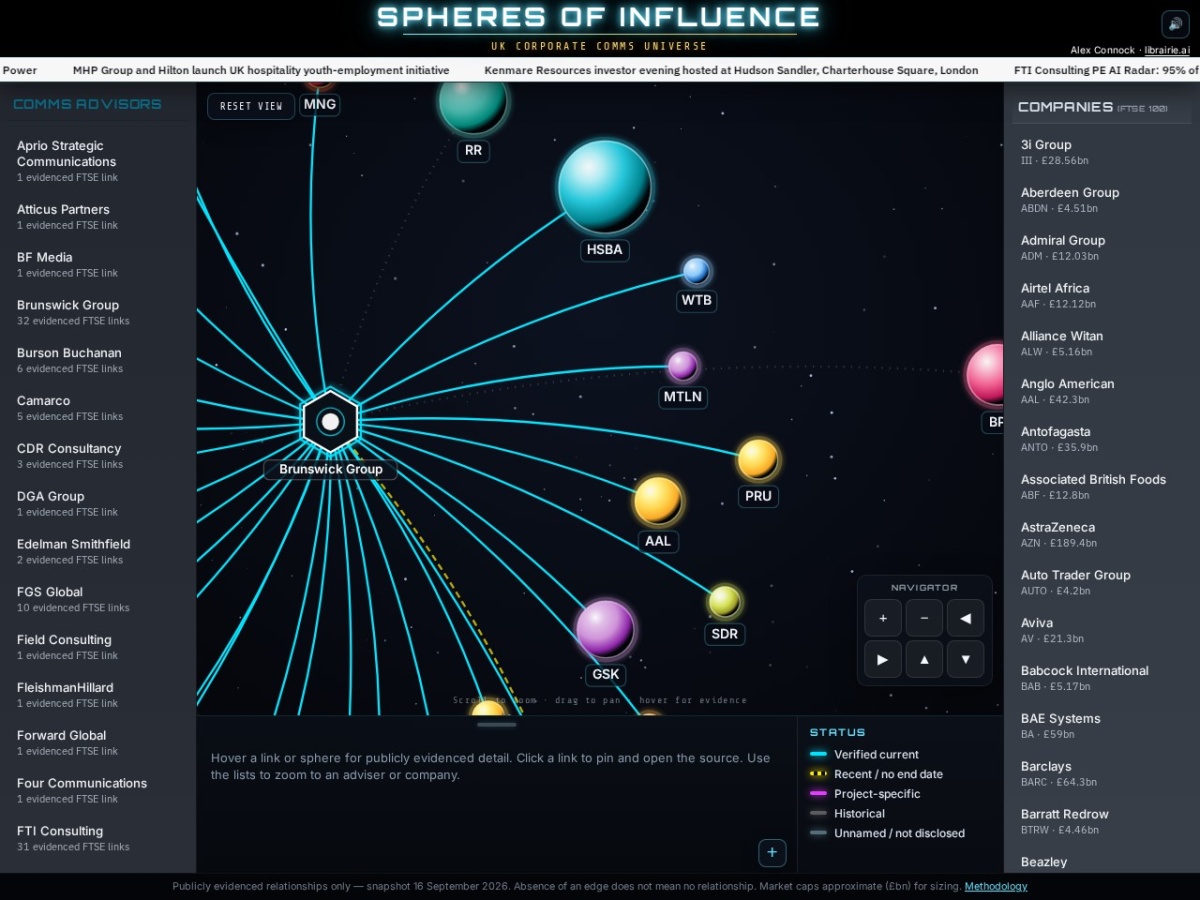Open Aberdeen Group company
Image resolution: width=1200 pixels, height=900 pixels.
point(1102,200)
